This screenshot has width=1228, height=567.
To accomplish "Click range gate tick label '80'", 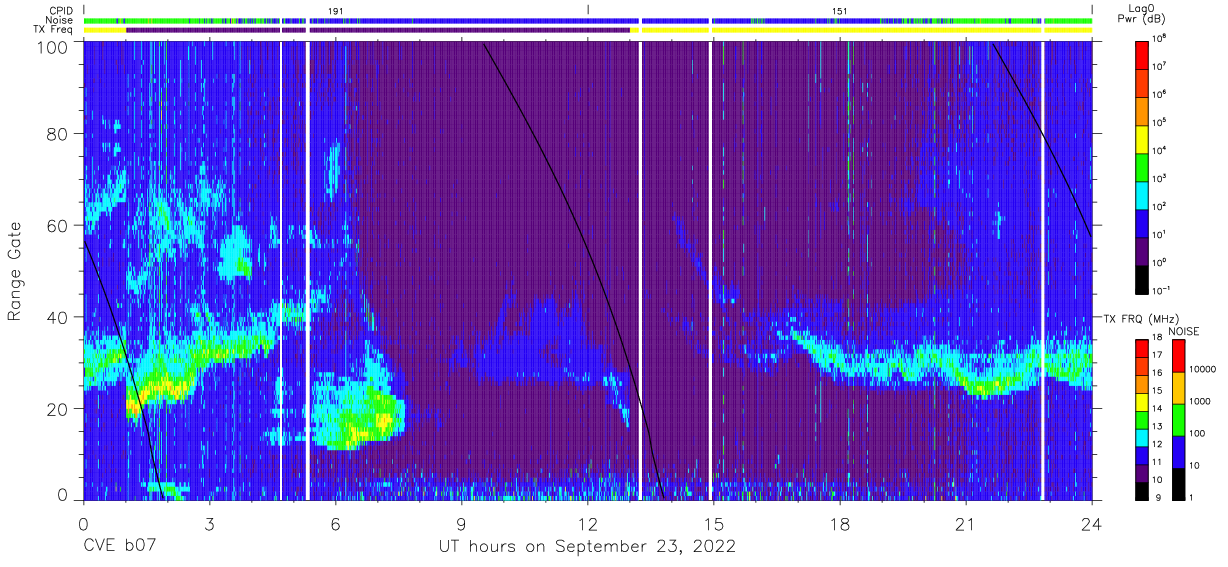I will click(56, 135).
